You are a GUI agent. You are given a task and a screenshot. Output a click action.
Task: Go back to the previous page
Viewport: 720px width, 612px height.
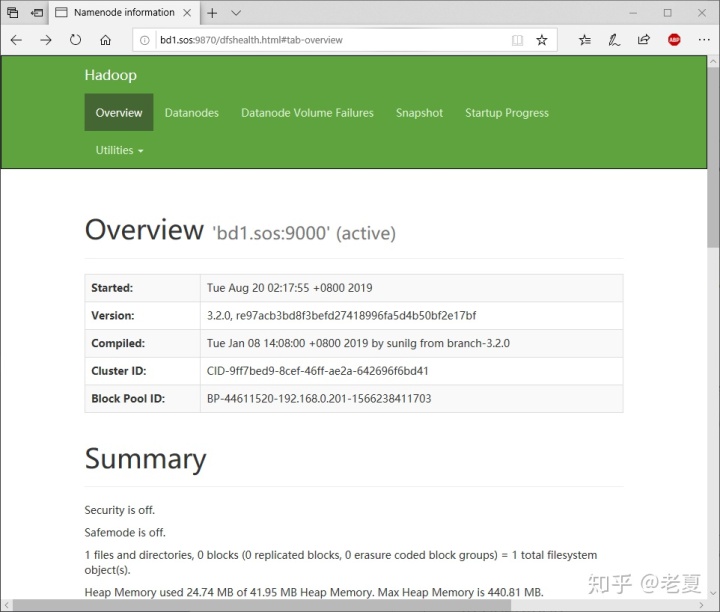16,40
